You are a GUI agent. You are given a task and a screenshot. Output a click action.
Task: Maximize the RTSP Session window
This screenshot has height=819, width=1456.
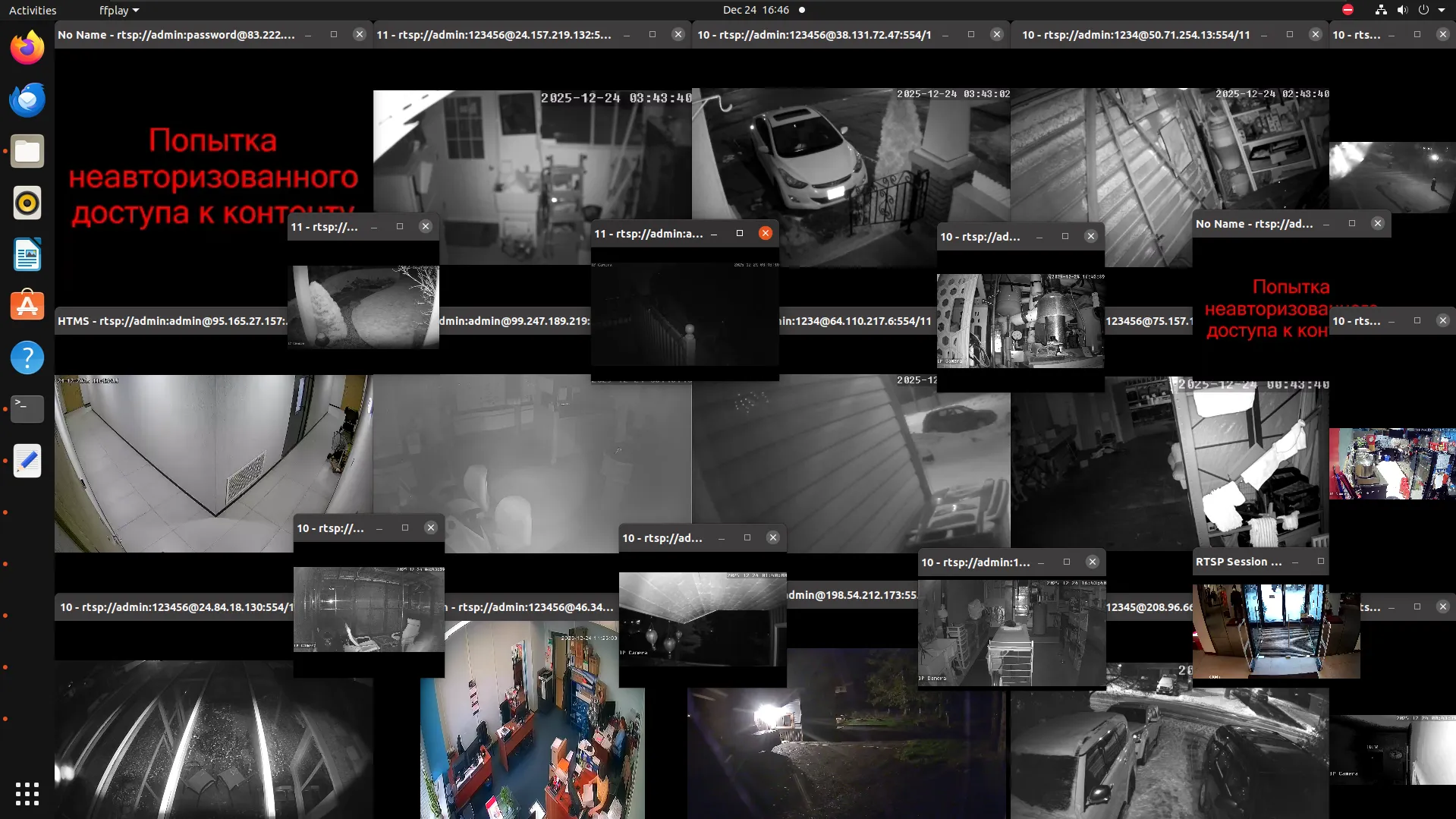pos(1321,562)
